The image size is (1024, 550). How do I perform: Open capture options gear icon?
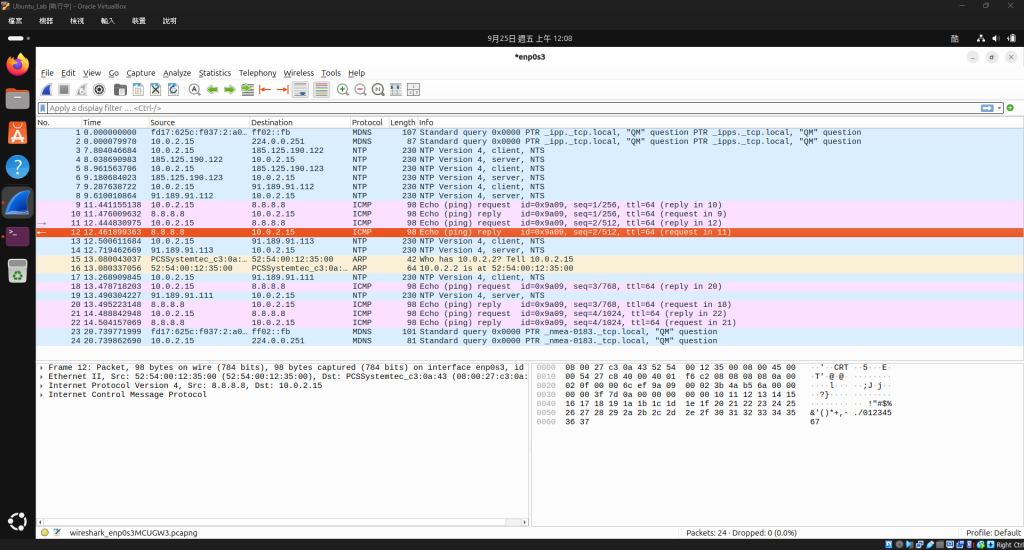click(x=99, y=90)
